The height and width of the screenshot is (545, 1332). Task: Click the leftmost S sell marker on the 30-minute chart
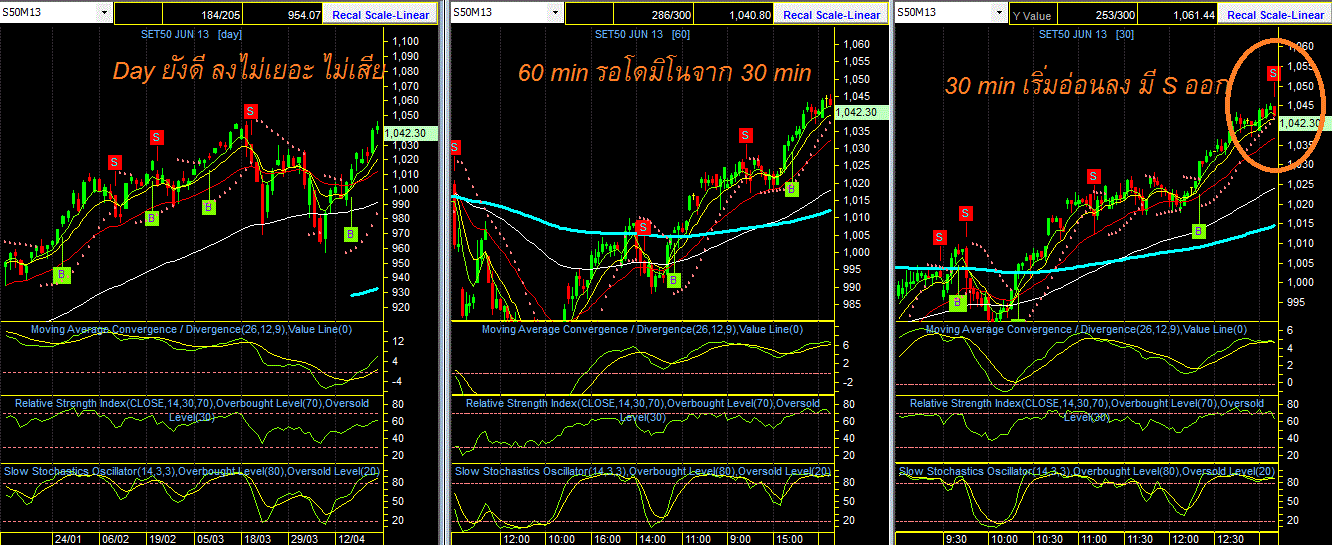coord(939,237)
